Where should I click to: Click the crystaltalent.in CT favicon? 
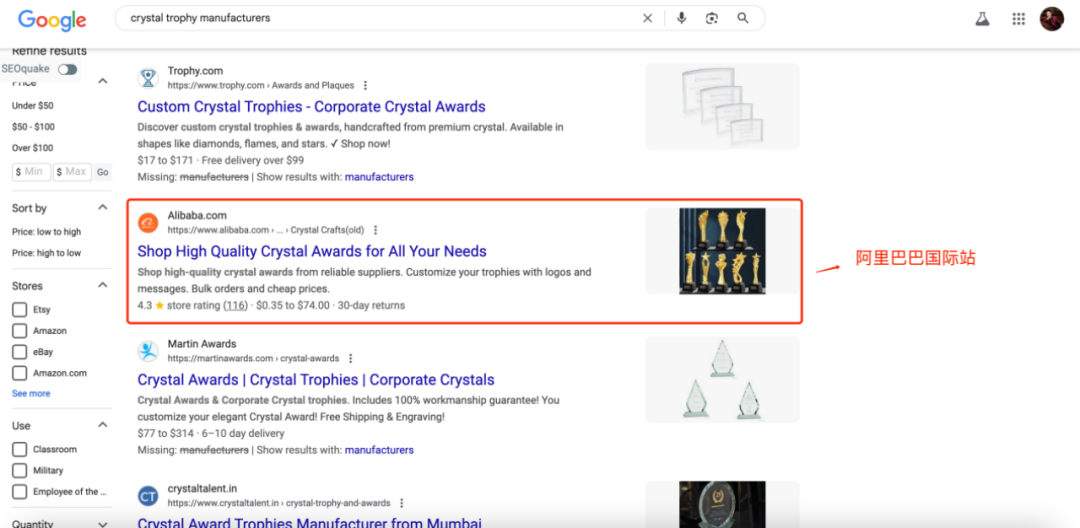(x=147, y=496)
